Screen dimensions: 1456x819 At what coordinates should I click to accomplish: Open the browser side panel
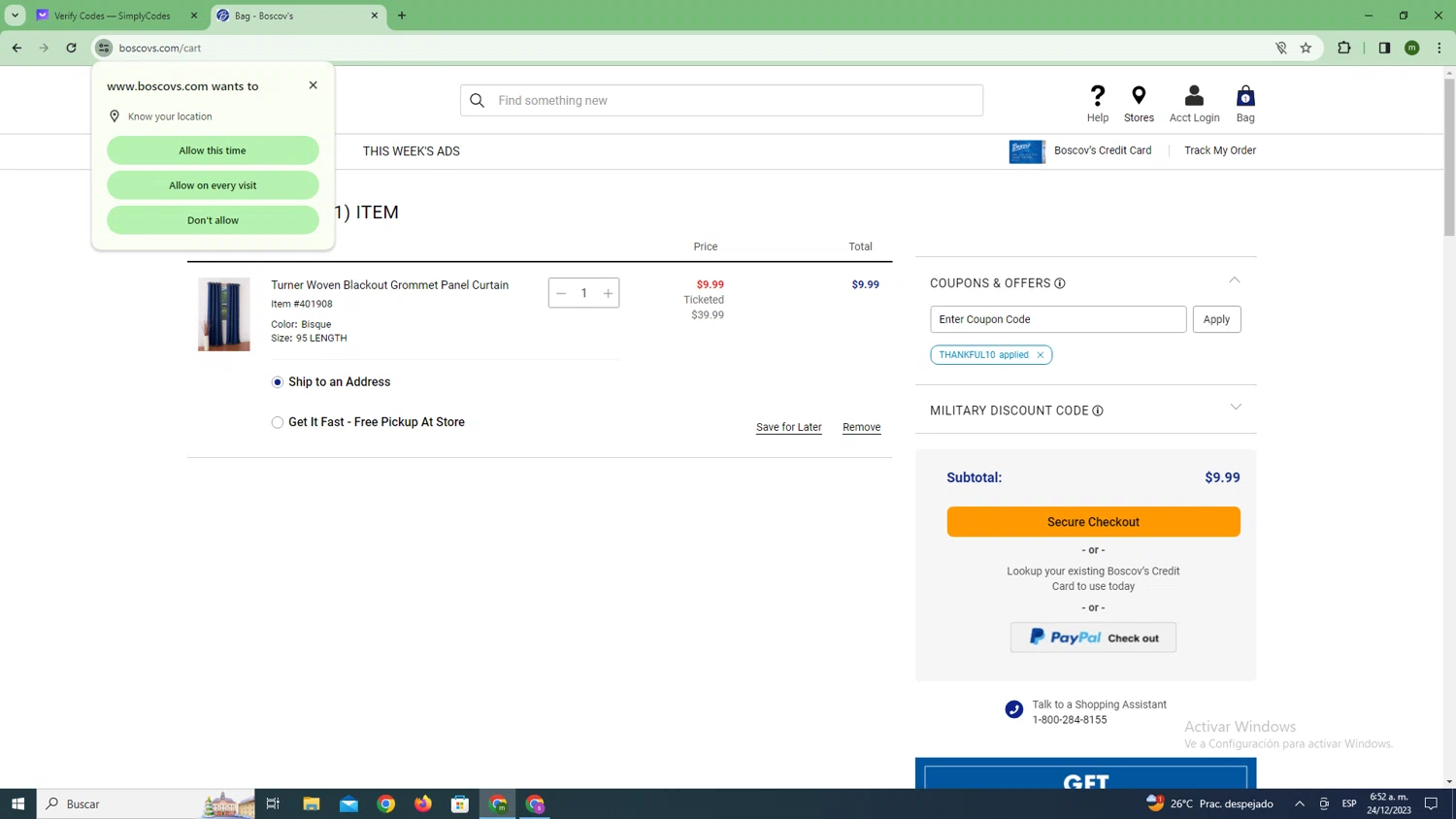click(x=1384, y=48)
